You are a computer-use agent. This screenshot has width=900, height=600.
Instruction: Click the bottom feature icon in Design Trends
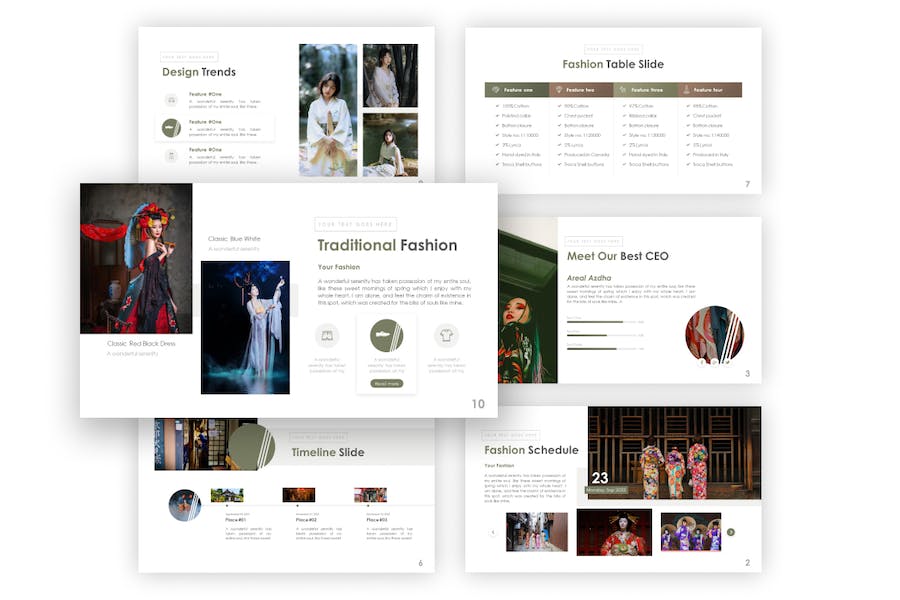(x=171, y=155)
